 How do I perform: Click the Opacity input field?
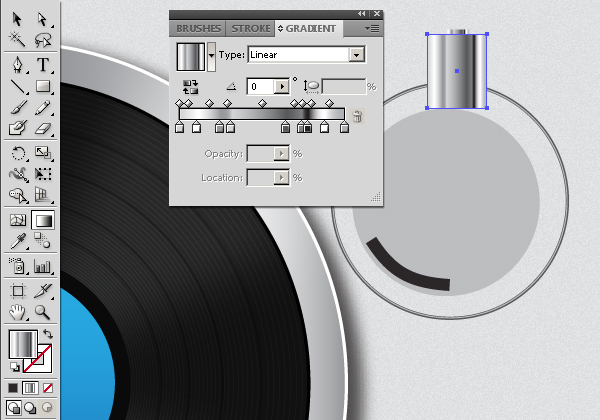click(x=261, y=154)
